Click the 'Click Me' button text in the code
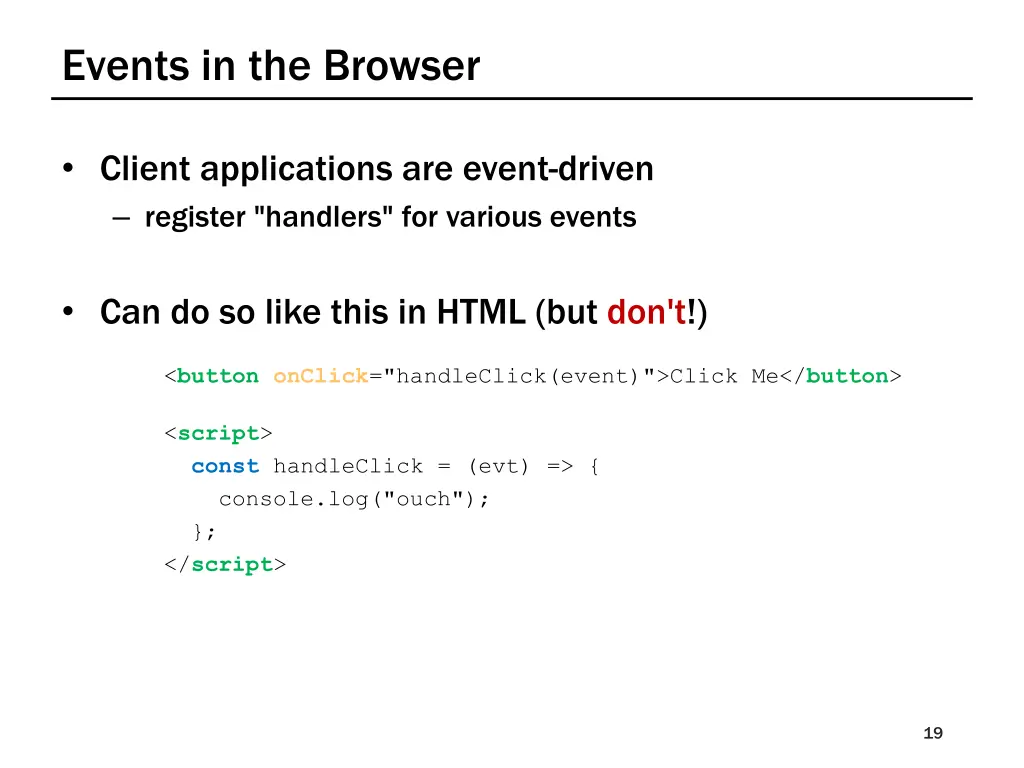Screen dimensions: 1024x768 click(724, 376)
